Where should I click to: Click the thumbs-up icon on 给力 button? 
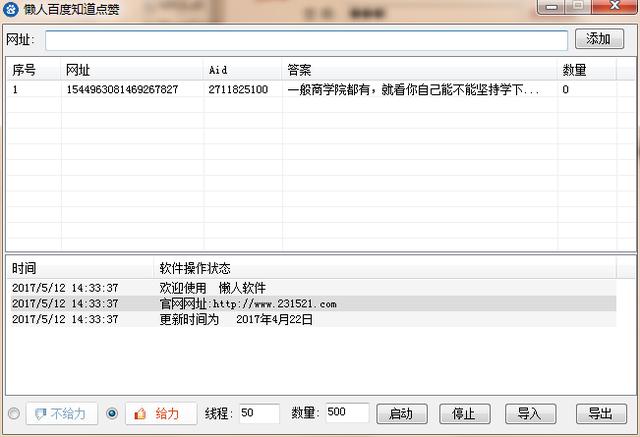[x=140, y=414]
